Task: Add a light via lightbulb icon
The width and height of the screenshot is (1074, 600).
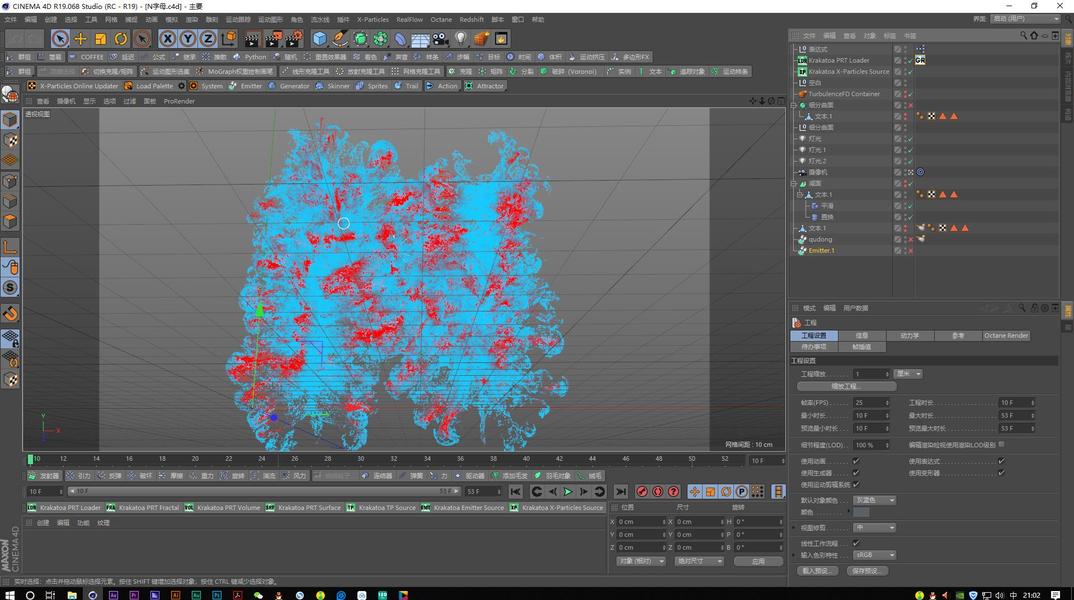Action: (x=461, y=39)
